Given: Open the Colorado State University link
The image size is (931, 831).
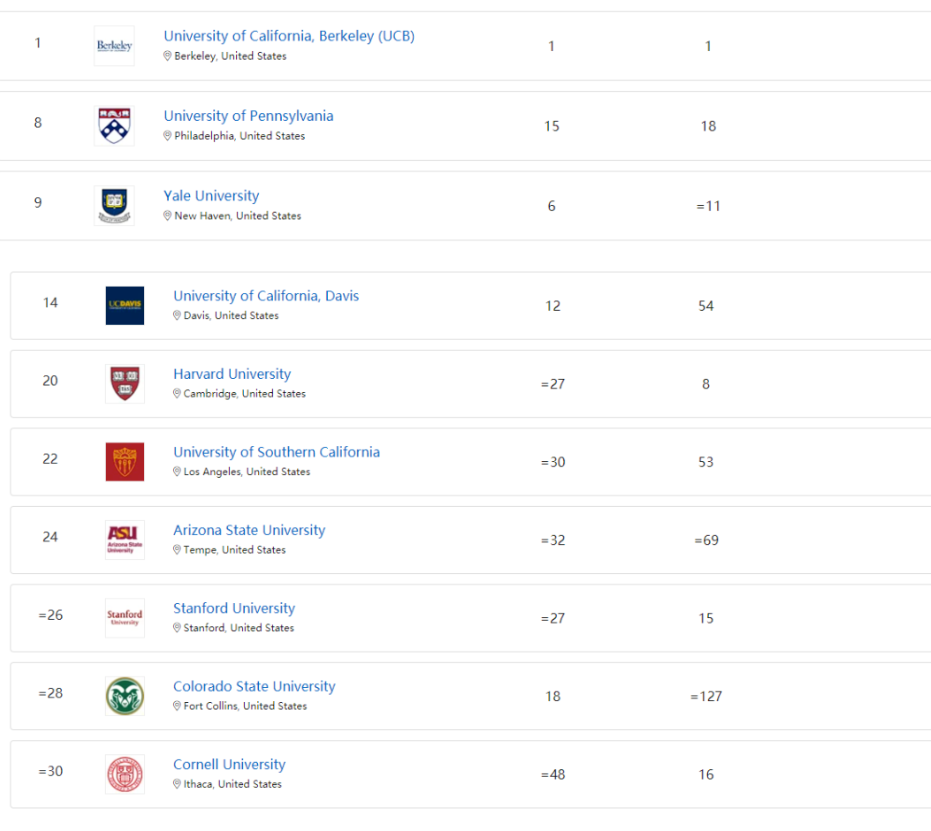Looking at the screenshot, I should coord(254,686).
